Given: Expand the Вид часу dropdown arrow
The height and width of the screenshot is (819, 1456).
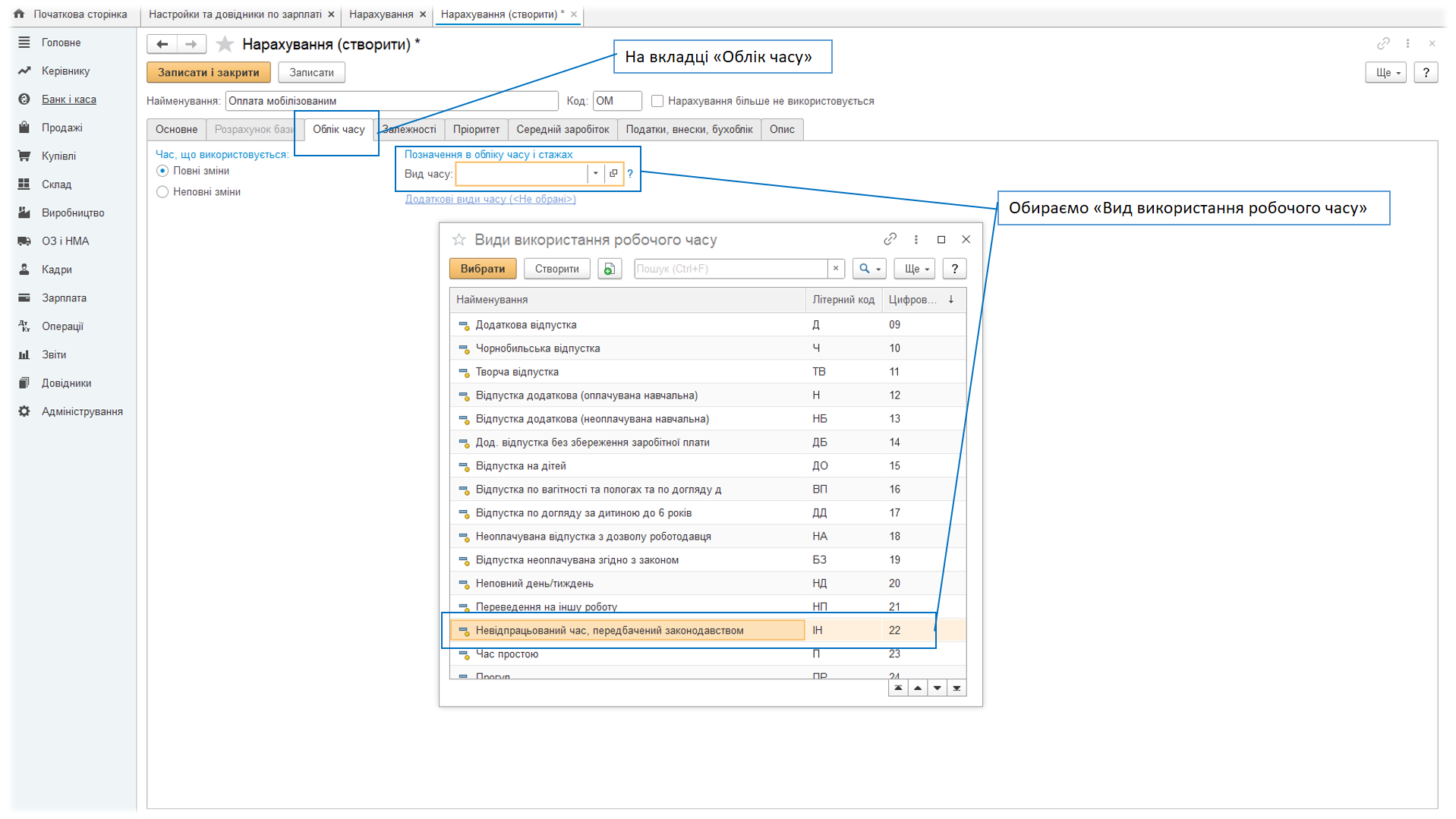Looking at the screenshot, I should tap(596, 174).
